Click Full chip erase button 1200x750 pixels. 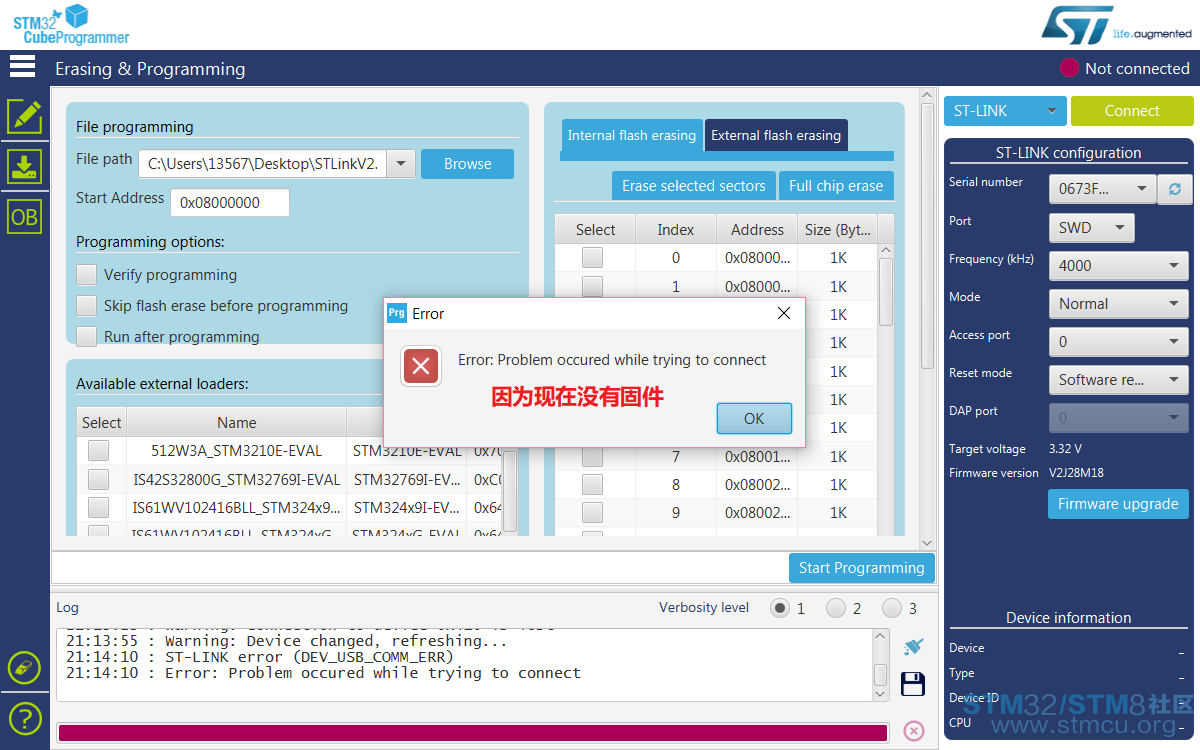(836, 186)
